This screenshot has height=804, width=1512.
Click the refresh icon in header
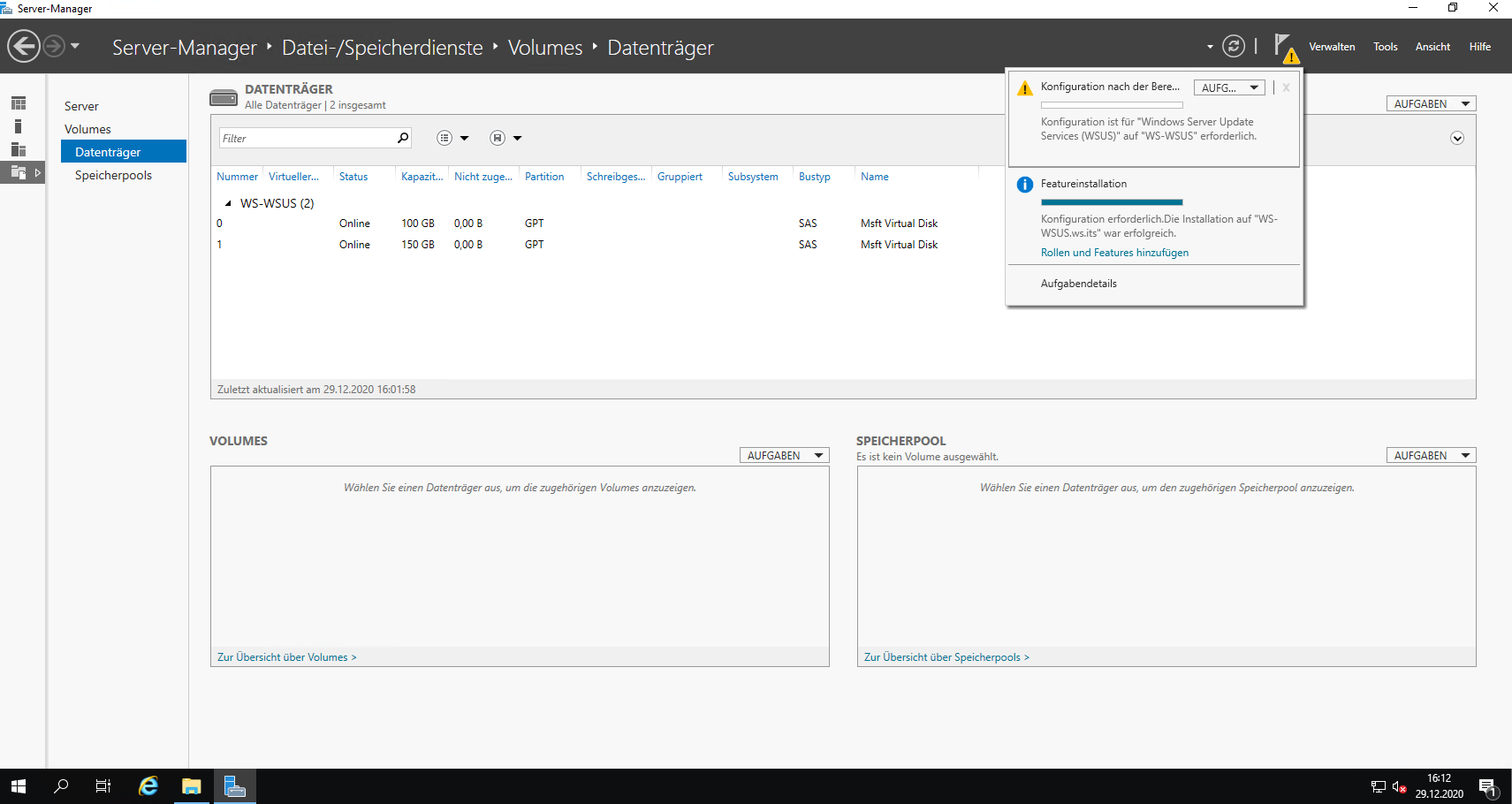click(x=1234, y=46)
